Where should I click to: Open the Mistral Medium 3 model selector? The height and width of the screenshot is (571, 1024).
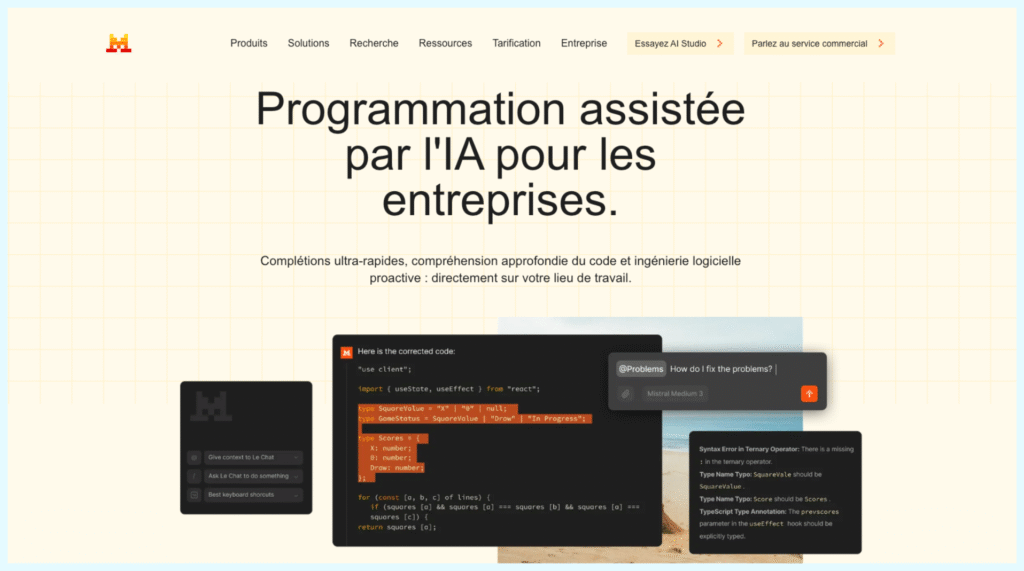pos(675,394)
